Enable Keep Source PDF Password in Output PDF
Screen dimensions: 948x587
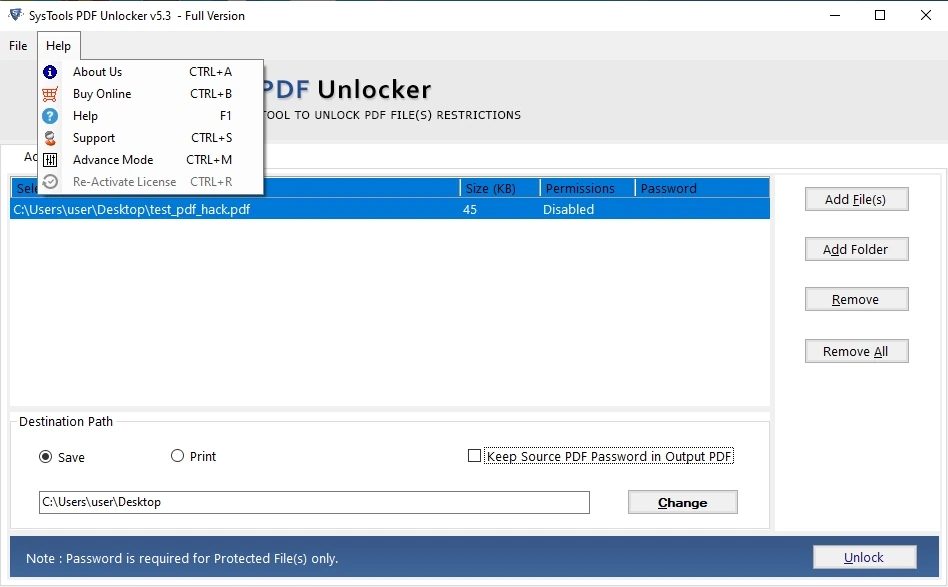[475, 456]
